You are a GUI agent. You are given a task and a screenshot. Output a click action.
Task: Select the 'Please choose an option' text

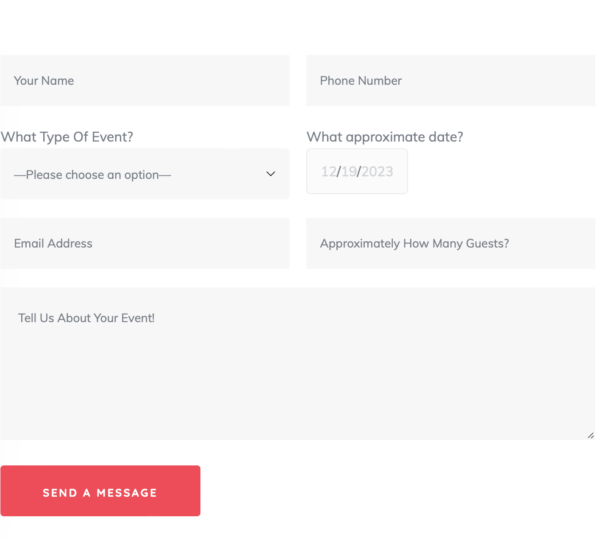pyautogui.click(x=93, y=175)
